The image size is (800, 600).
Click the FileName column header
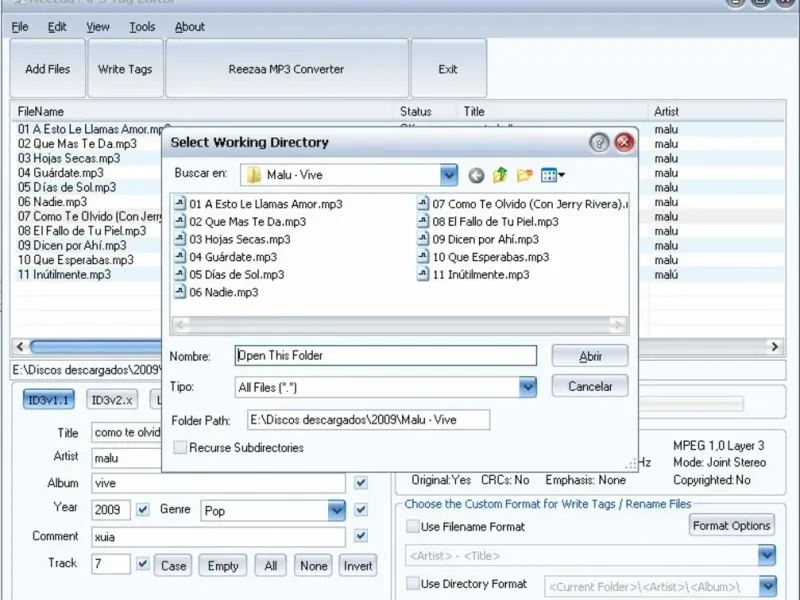pyautogui.click(x=202, y=111)
